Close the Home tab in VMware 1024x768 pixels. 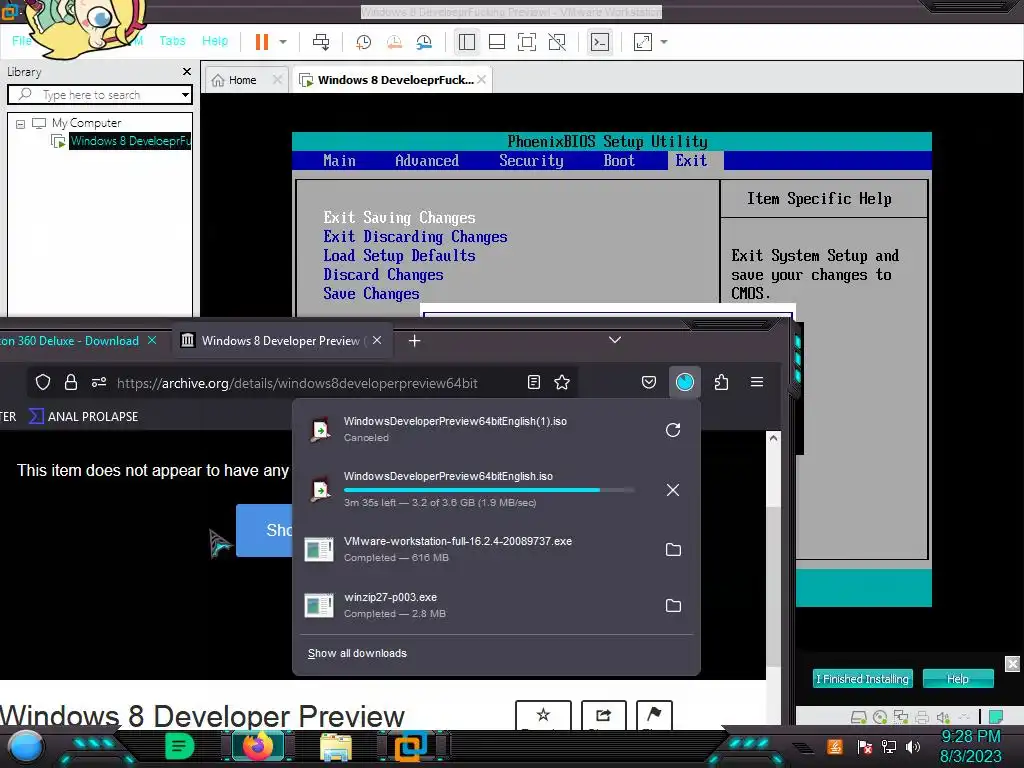tap(277, 80)
